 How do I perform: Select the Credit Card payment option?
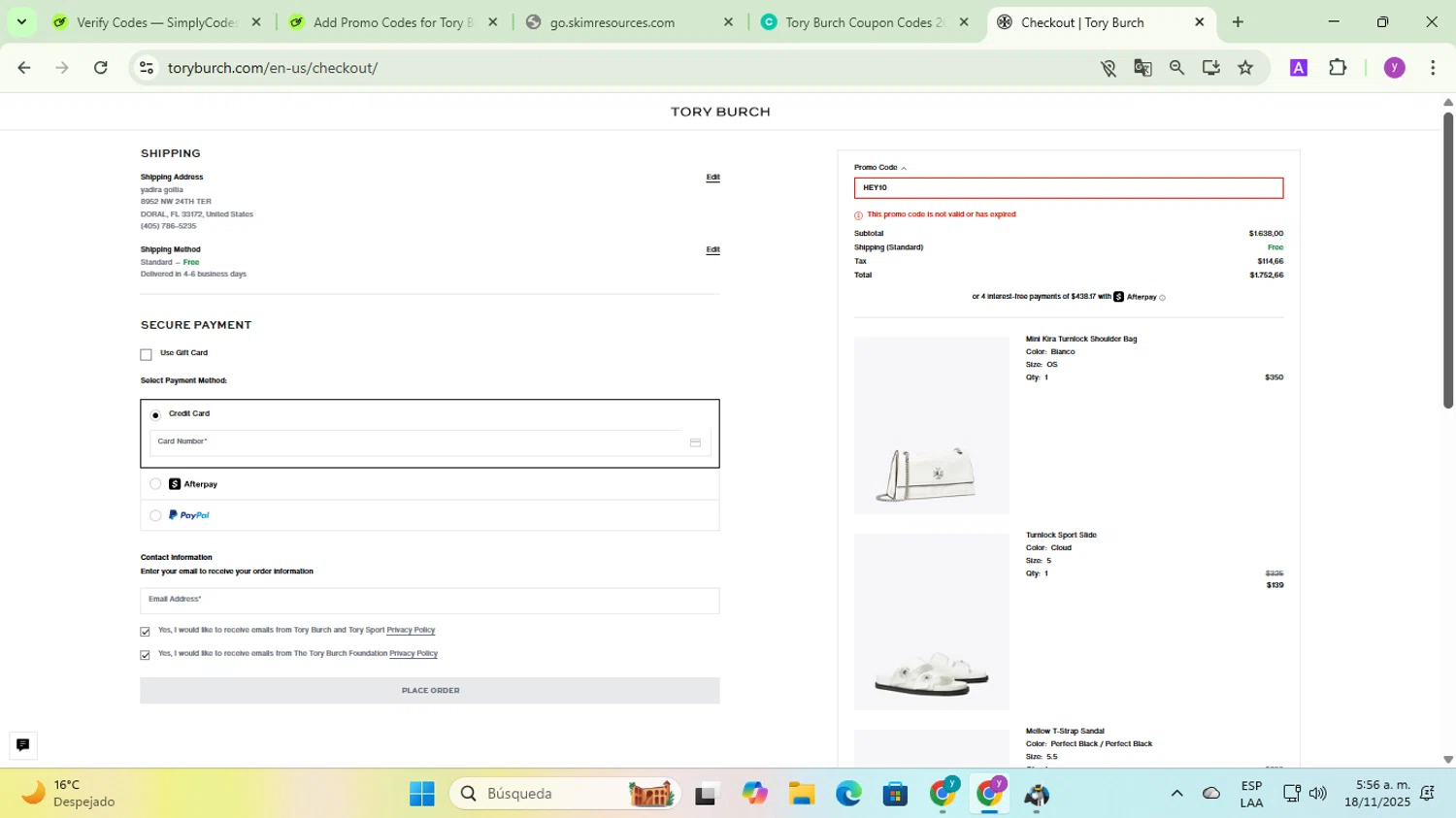coord(155,414)
